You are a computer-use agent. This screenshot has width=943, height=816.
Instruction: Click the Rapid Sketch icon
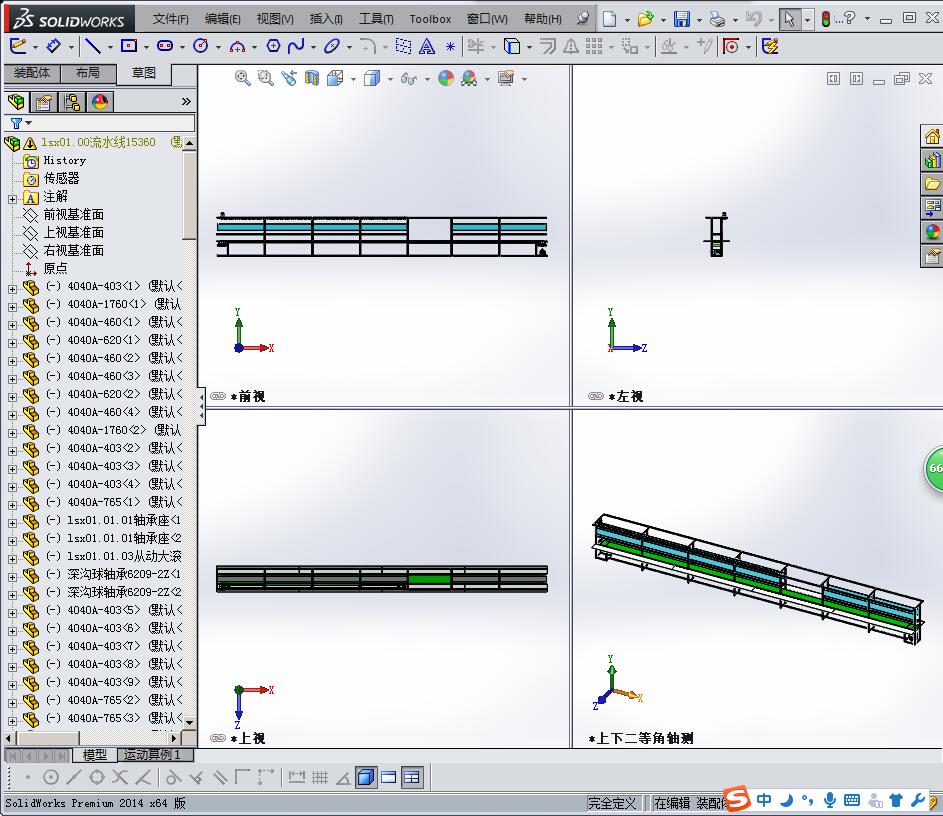coord(770,46)
